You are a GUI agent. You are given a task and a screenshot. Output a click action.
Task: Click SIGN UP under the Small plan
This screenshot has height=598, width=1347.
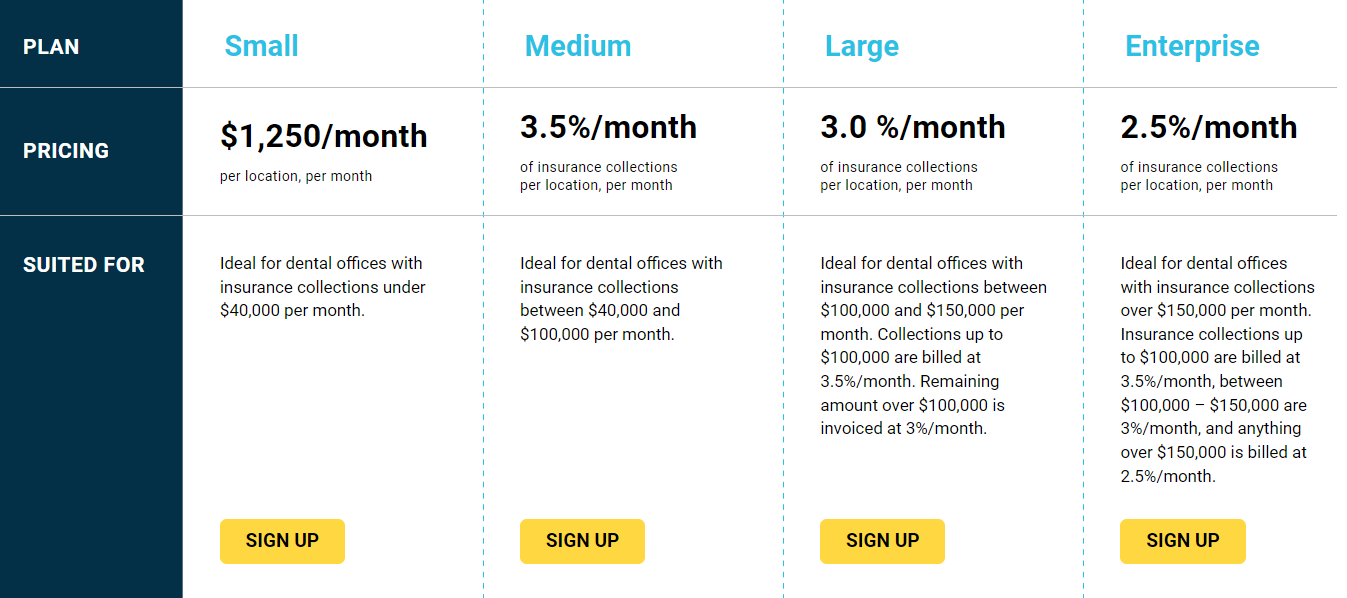click(x=282, y=541)
